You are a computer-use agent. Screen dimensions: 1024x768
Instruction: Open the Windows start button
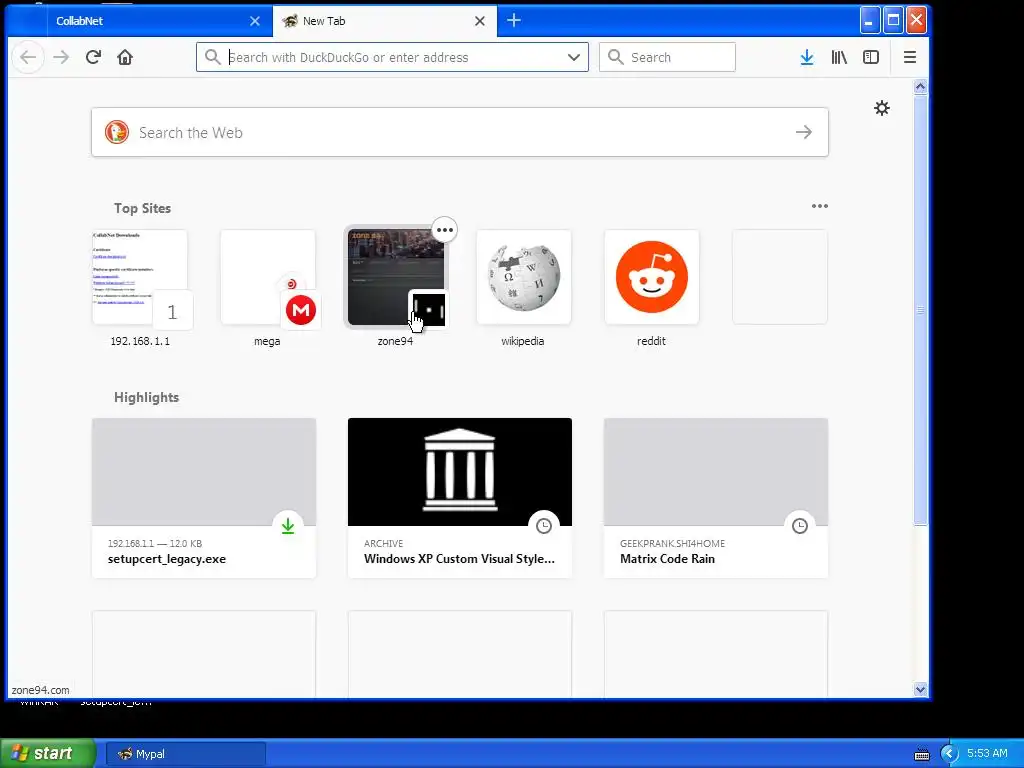[x=47, y=754]
